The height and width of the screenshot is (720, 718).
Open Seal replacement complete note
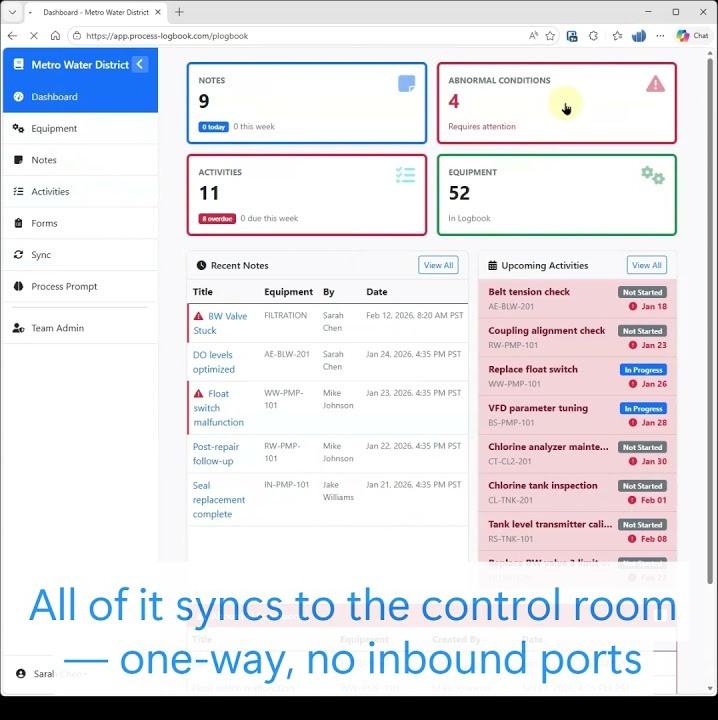[219, 500]
